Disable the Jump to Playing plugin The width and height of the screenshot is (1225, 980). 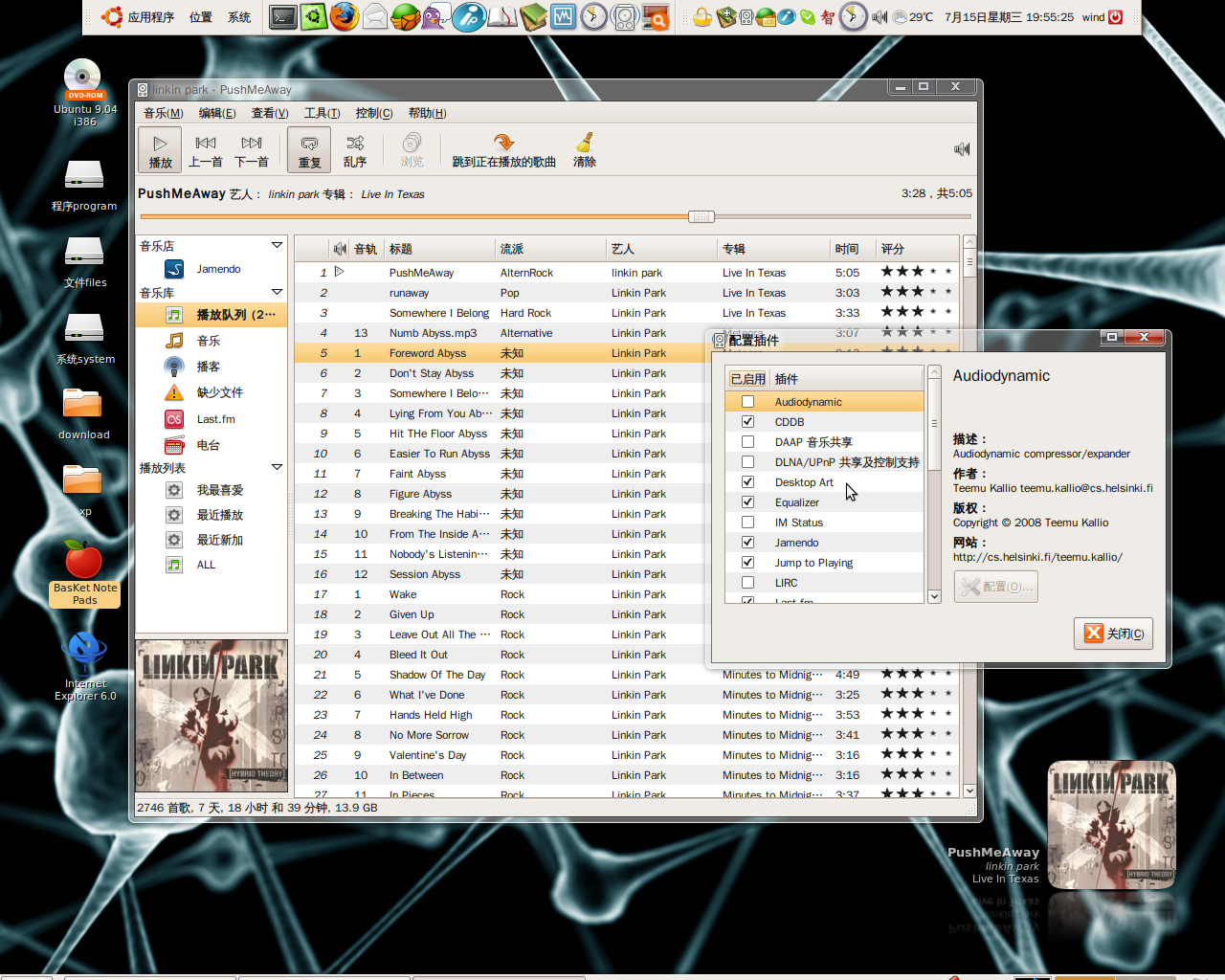(747, 563)
